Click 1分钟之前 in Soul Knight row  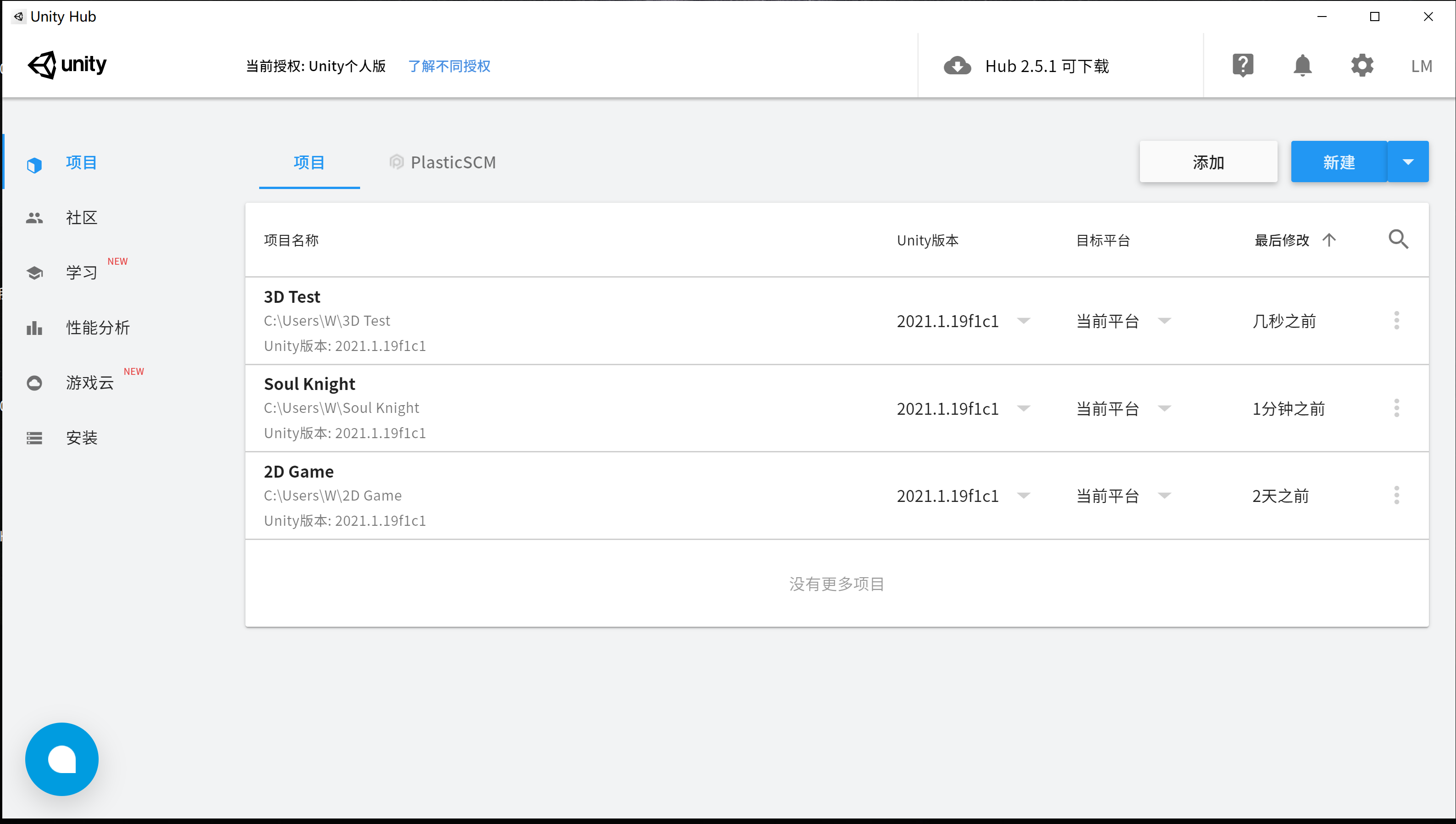click(x=1289, y=409)
